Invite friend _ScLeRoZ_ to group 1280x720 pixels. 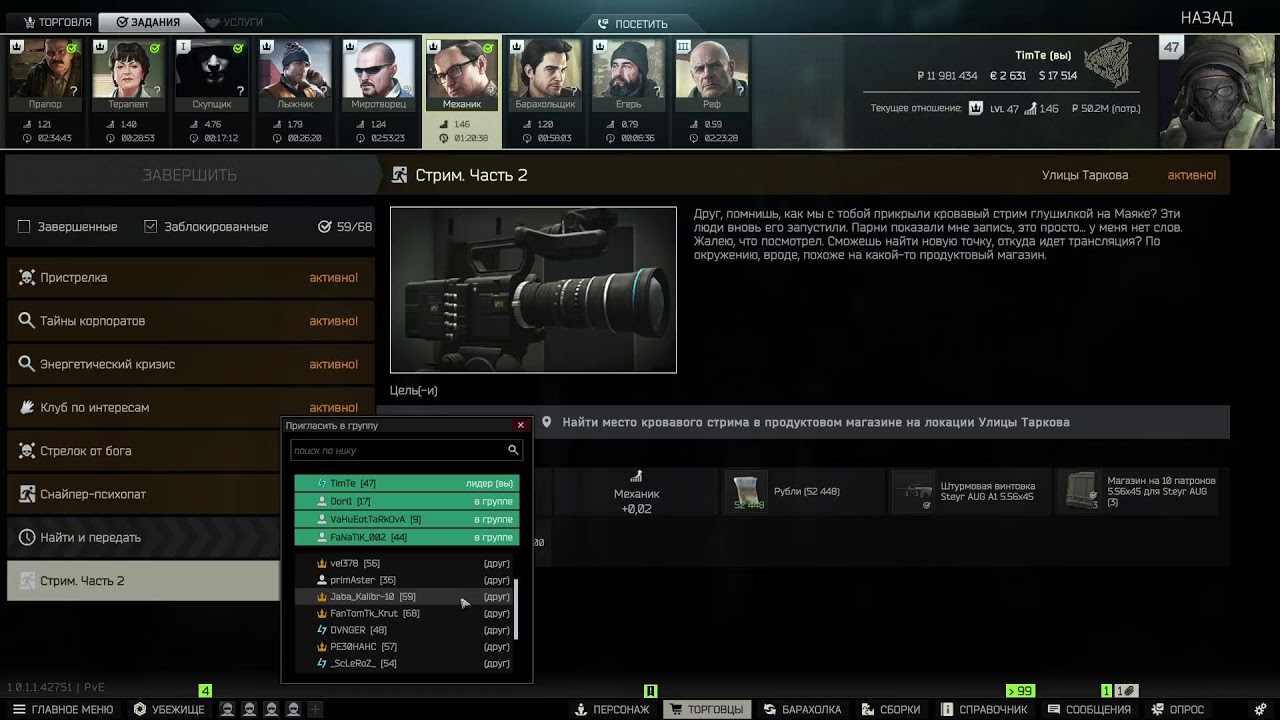coord(405,663)
